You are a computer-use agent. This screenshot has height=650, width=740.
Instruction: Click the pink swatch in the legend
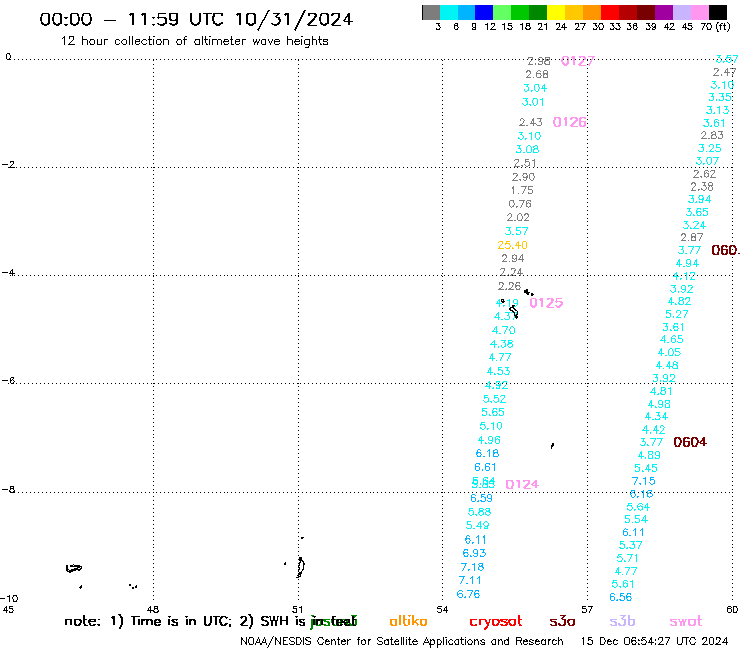pyautogui.click(x=699, y=12)
